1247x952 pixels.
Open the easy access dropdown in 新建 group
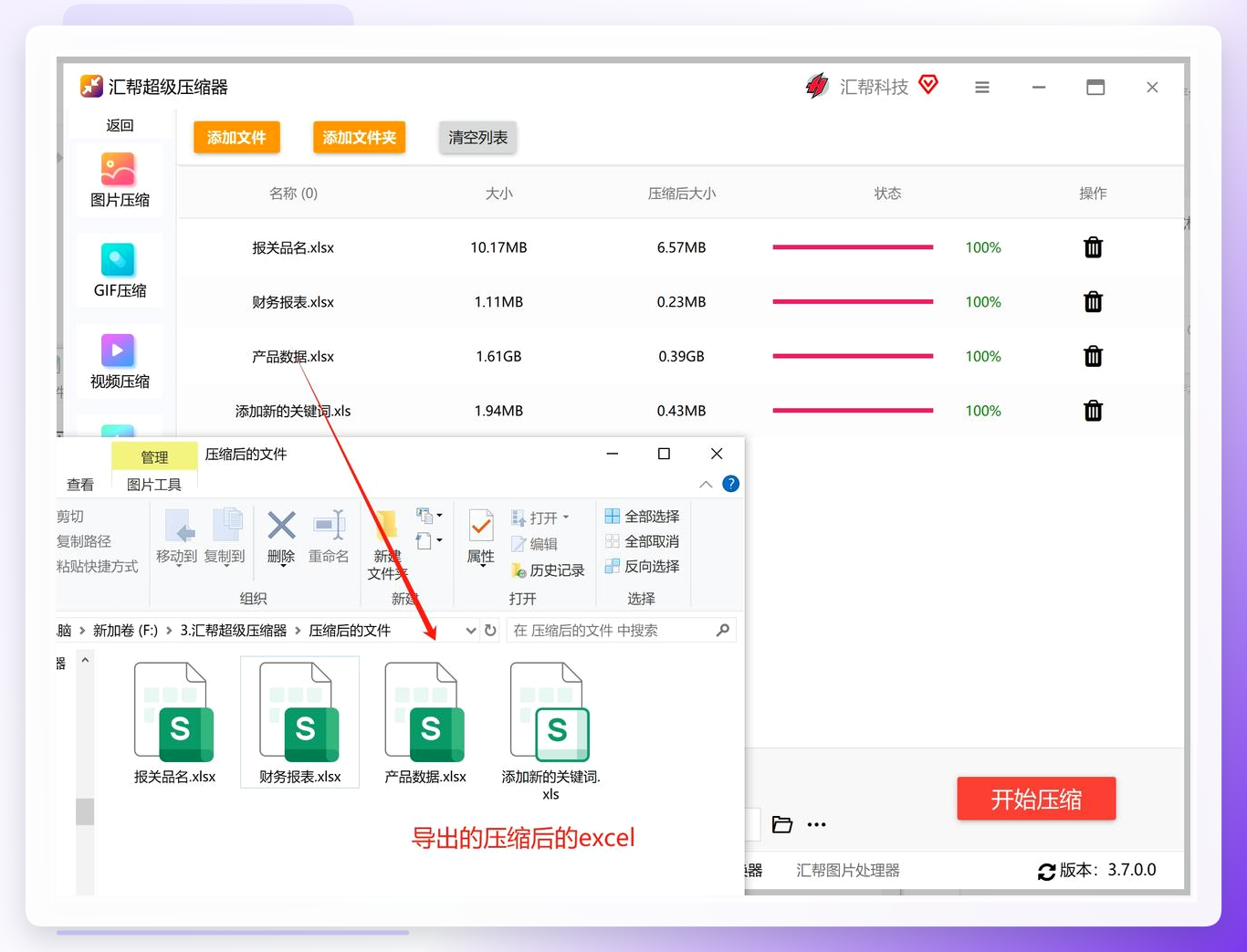click(x=429, y=540)
